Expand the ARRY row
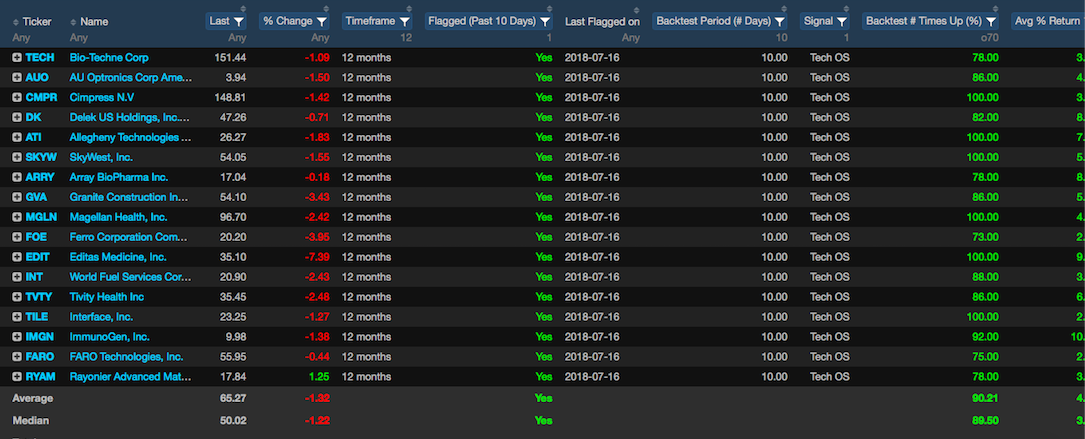Screen dimensions: 1085x439 (x=17, y=177)
